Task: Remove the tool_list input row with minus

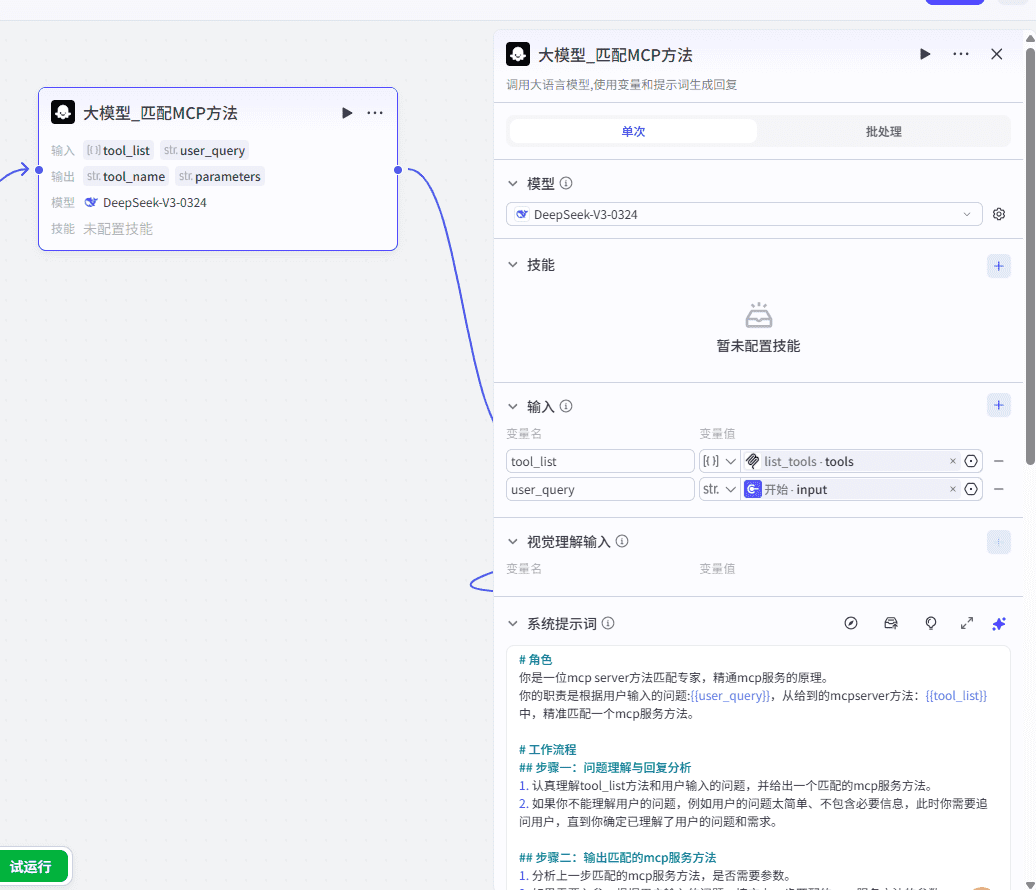Action: [998, 461]
